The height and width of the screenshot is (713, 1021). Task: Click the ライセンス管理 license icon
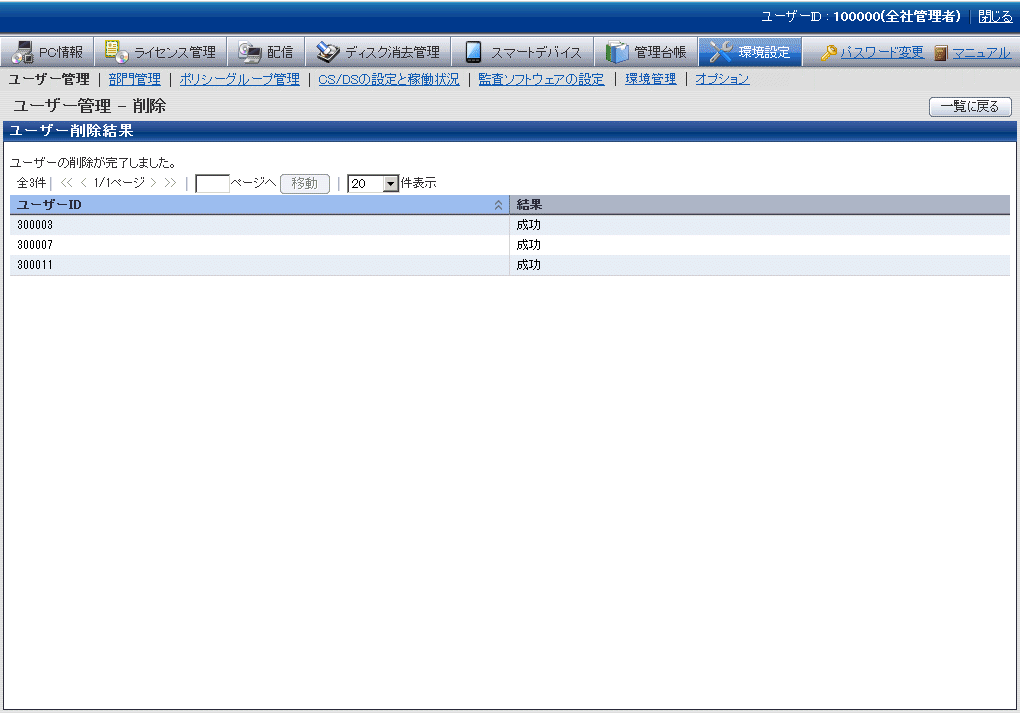point(116,53)
